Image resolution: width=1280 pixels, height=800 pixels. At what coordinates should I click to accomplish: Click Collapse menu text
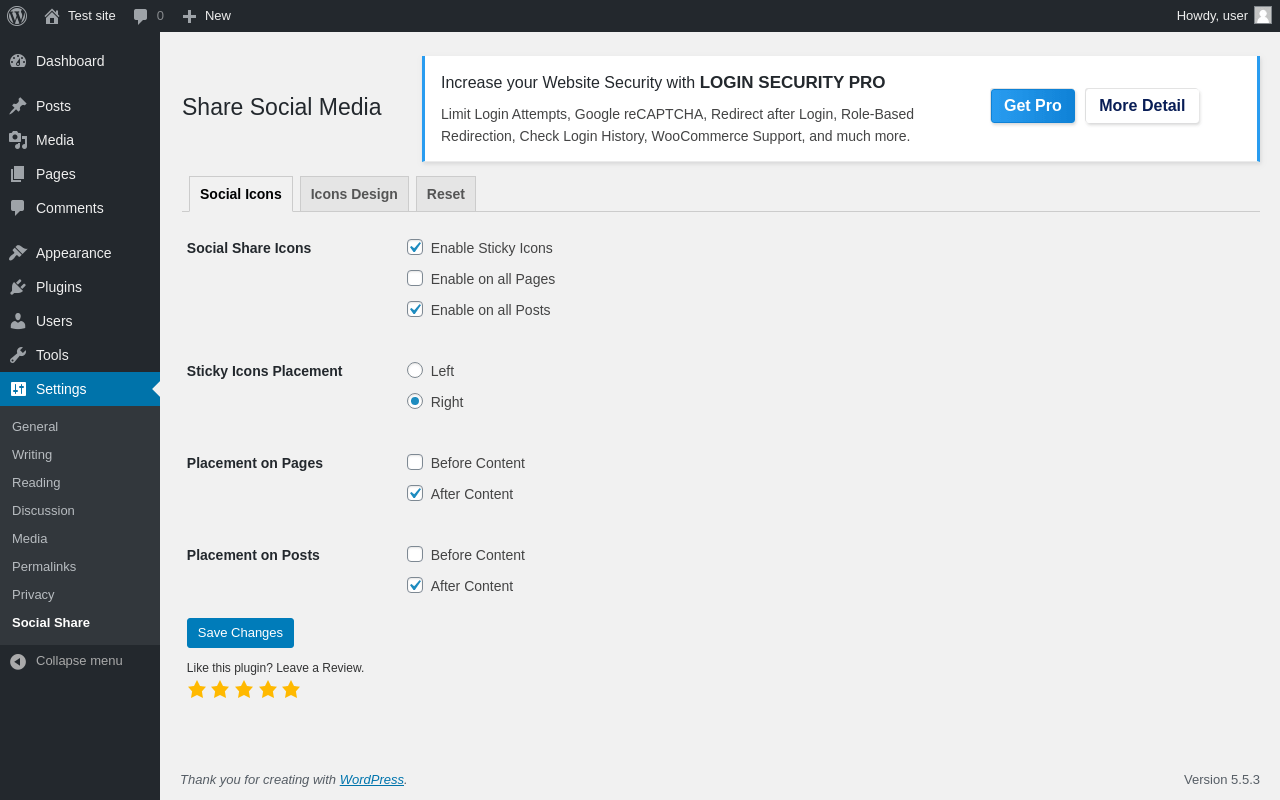pos(79,661)
